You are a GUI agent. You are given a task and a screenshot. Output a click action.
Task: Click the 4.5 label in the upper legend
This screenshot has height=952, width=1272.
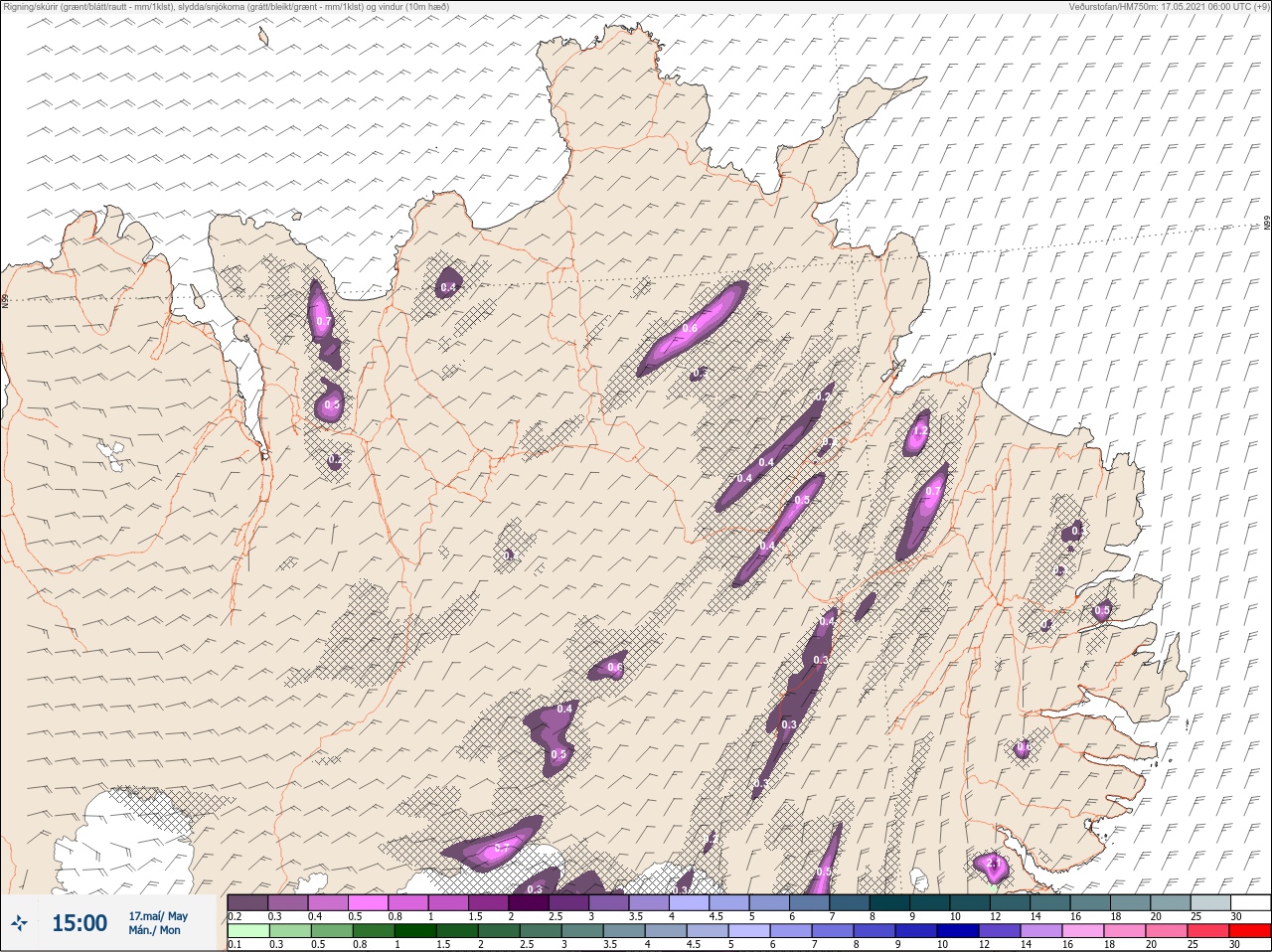pyautogui.click(x=715, y=915)
